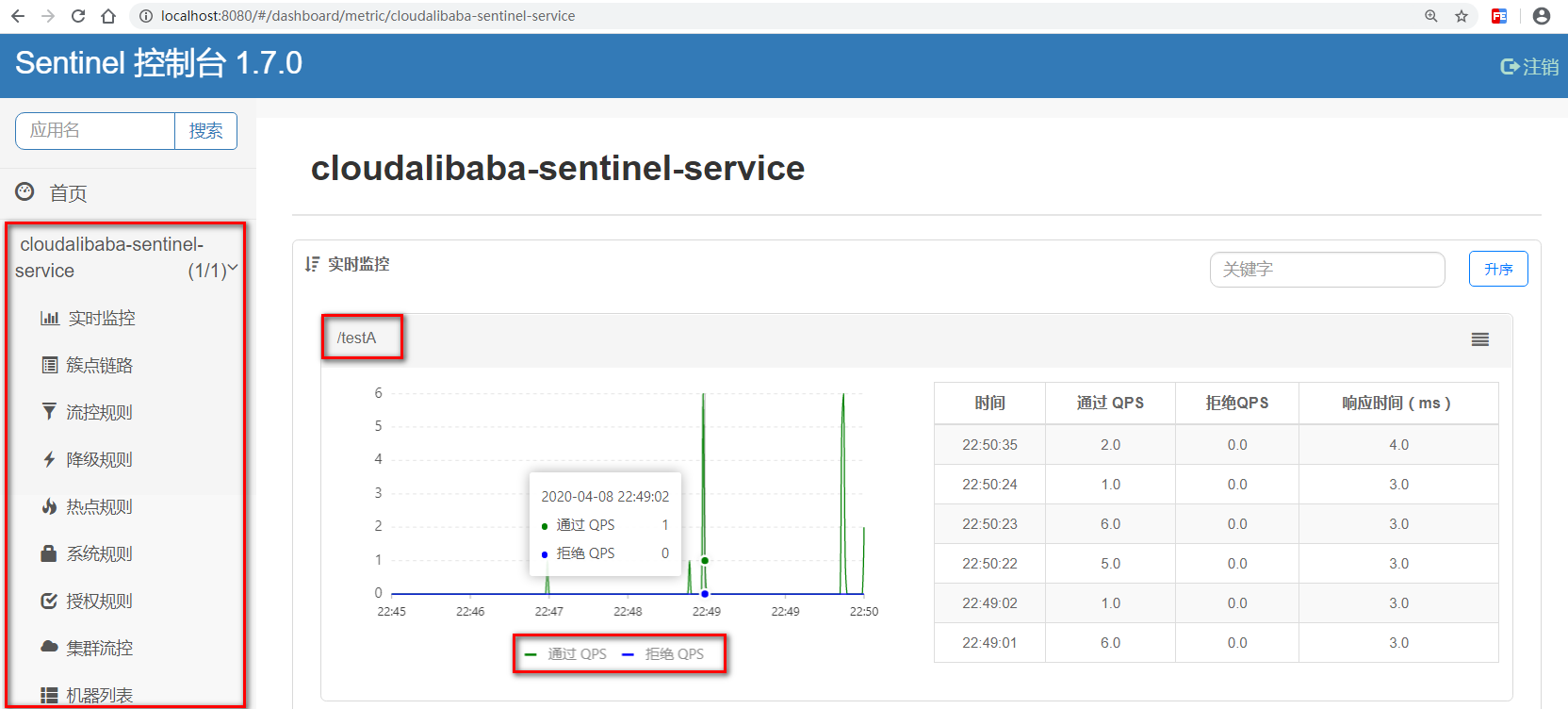Click table cell 22:50:23
Image resolution: width=1568 pixels, height=709 pixels.
(989, 524)
